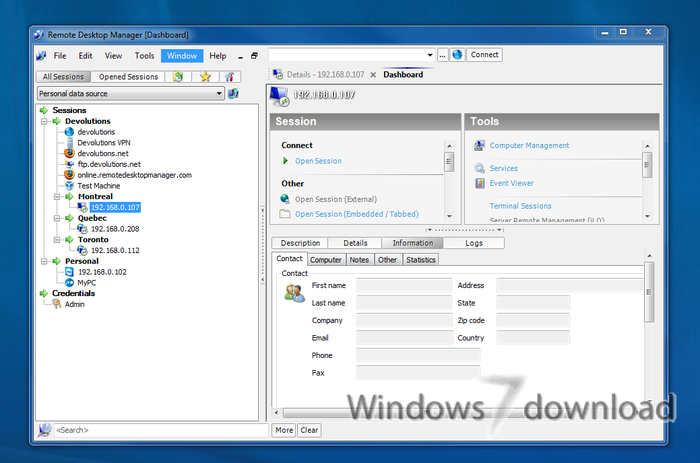Image resolution: width=700 pixels, height=463 pixels.
Task: Collapse the Montreal folder
Action: pyautogui.click(x=57, y=196)
